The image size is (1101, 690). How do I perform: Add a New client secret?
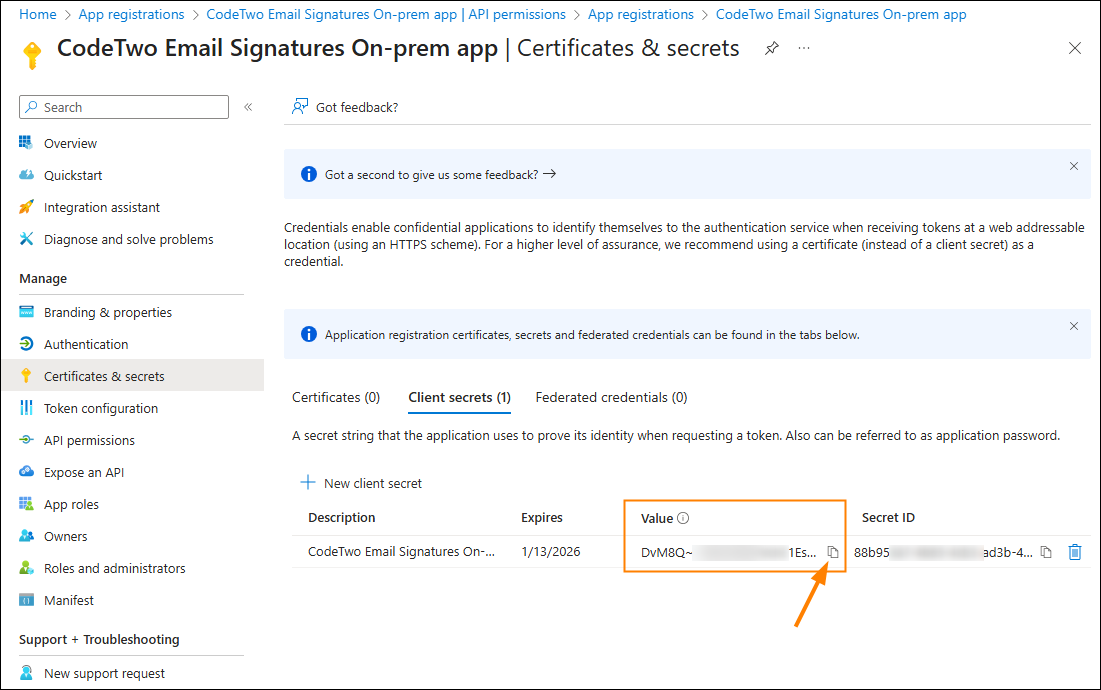click(x=362, y=483)
